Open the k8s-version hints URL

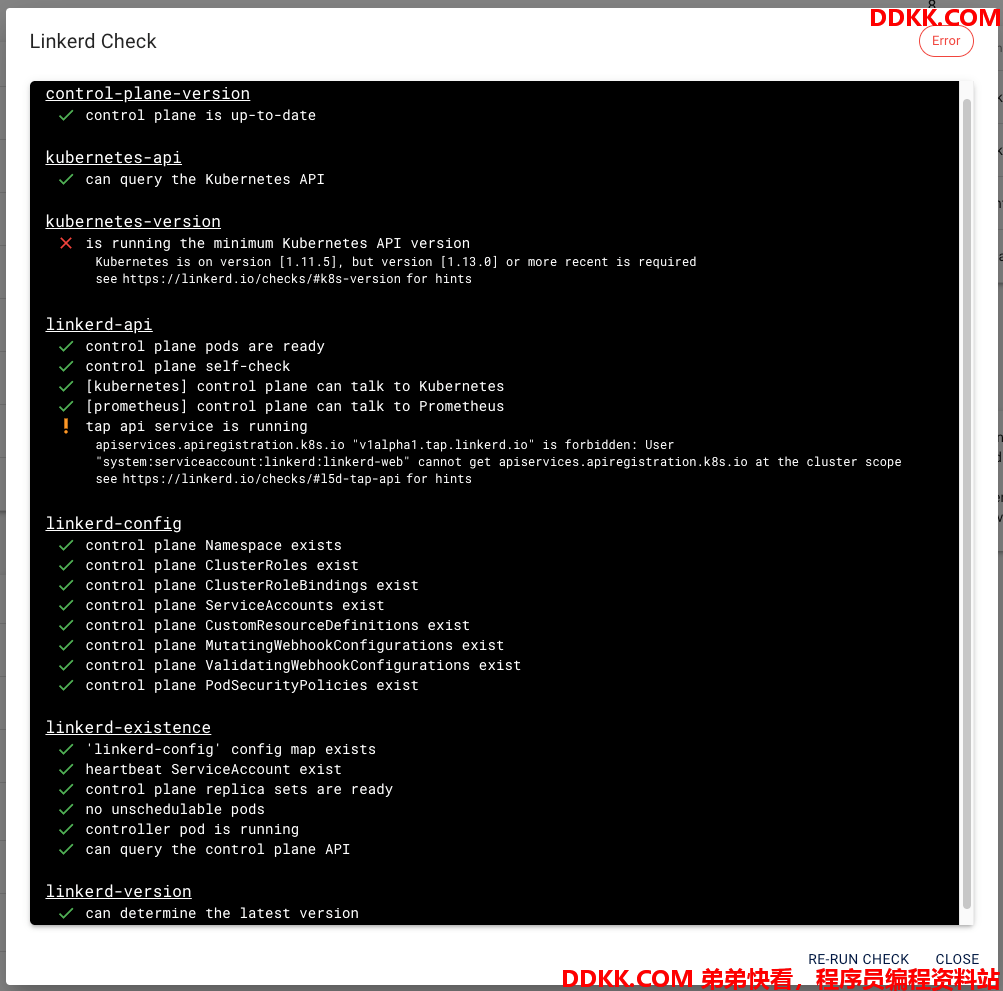pos(261,279)
